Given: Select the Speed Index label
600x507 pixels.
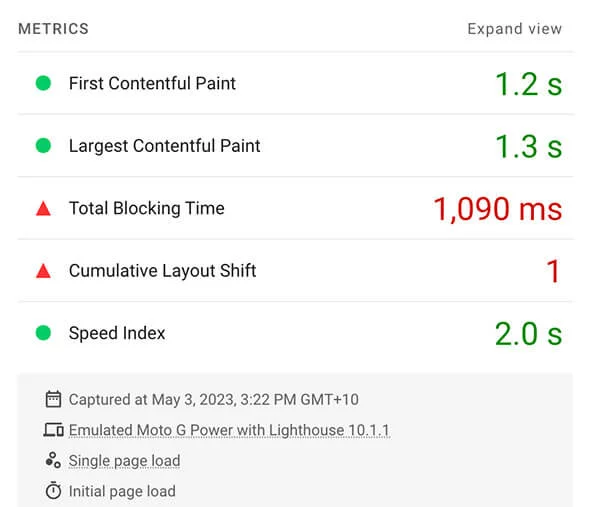Looking at the screenshot, I should click(x=117, y=333).
